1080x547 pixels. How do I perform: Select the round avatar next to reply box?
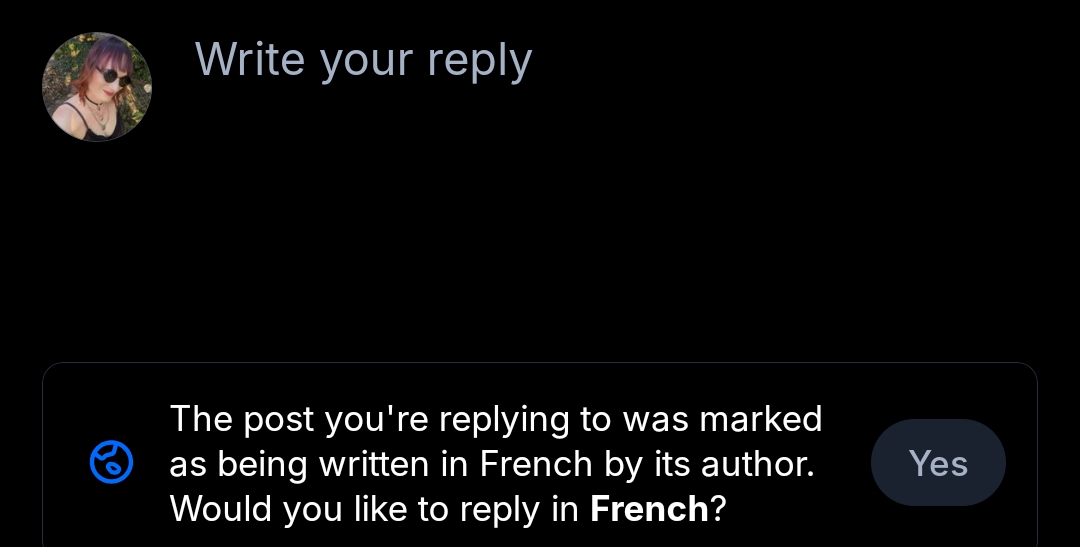pos(97,87)
